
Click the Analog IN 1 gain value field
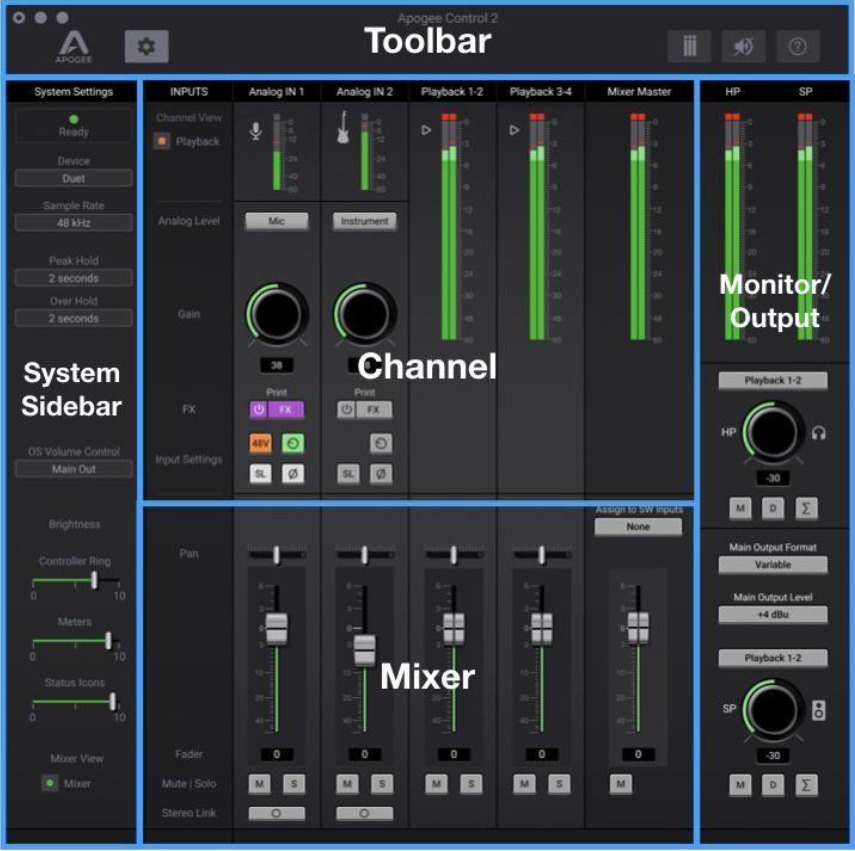[276, 366]
